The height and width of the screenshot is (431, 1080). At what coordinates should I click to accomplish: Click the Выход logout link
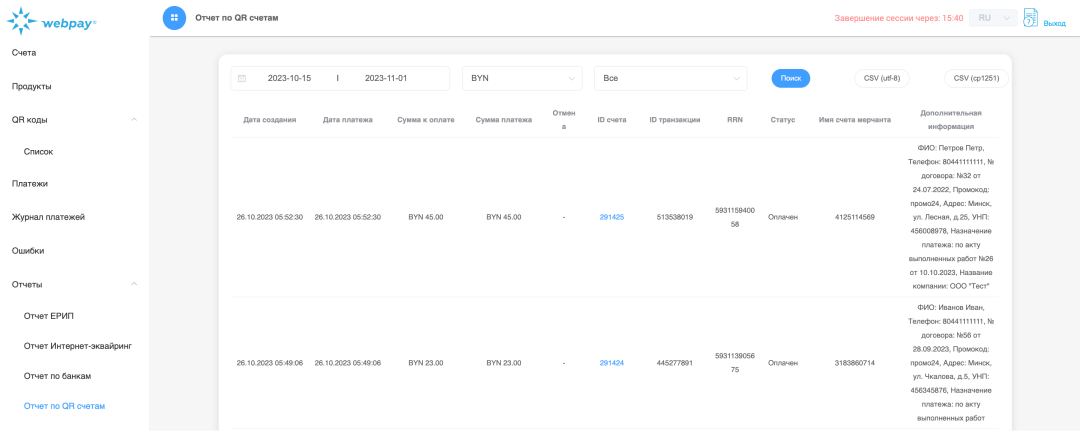pyautogui.click(x=1054, y=23)
